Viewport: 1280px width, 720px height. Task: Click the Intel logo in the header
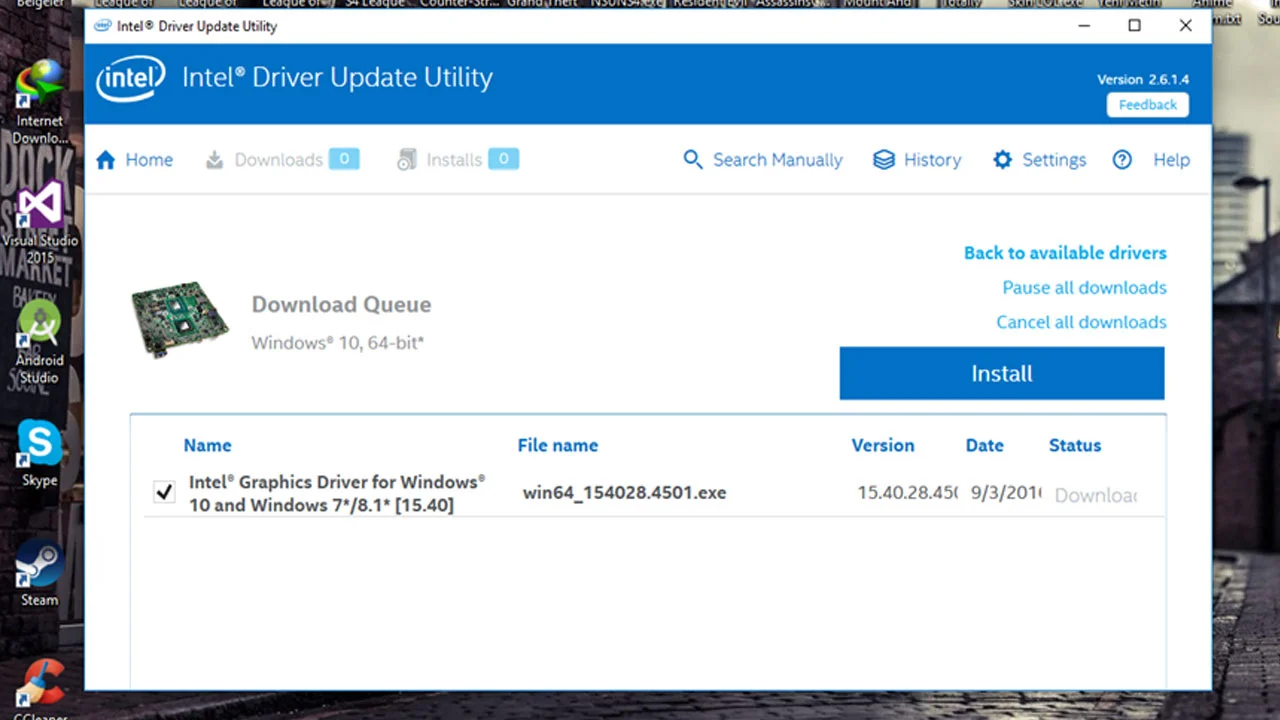131,78
